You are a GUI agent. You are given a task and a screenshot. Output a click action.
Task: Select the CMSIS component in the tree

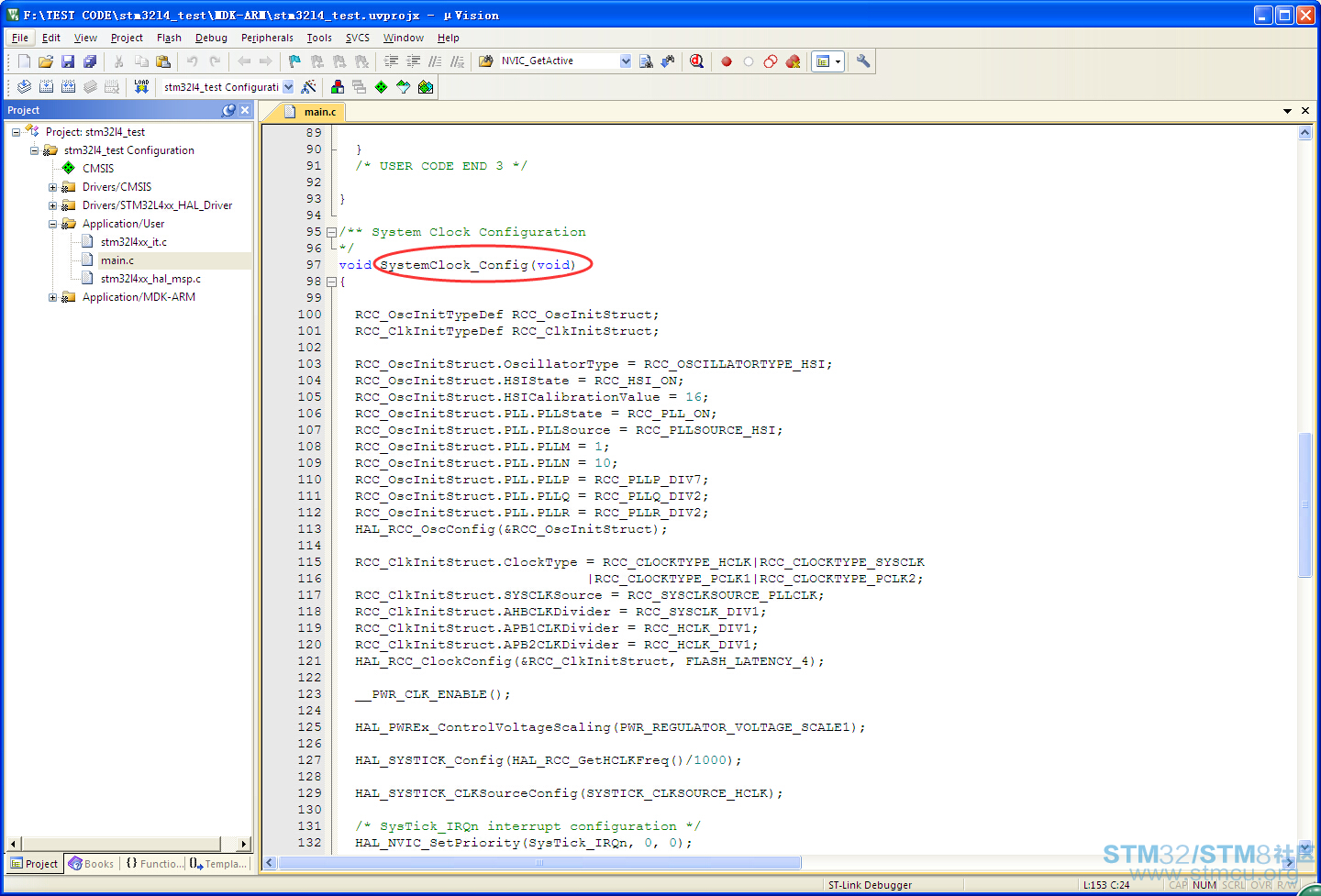(98, 169)
